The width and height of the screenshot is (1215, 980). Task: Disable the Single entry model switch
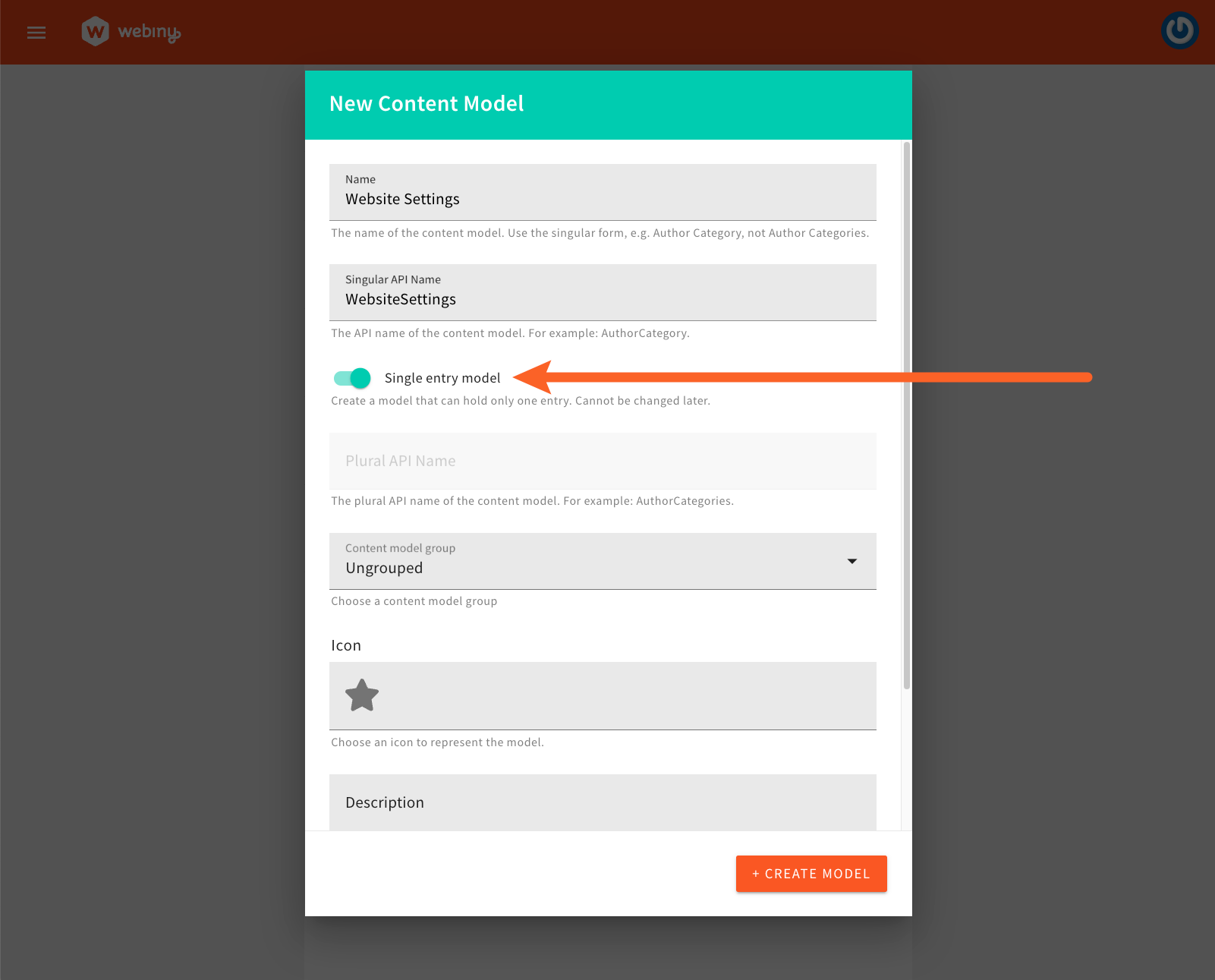tap(351, 377)
